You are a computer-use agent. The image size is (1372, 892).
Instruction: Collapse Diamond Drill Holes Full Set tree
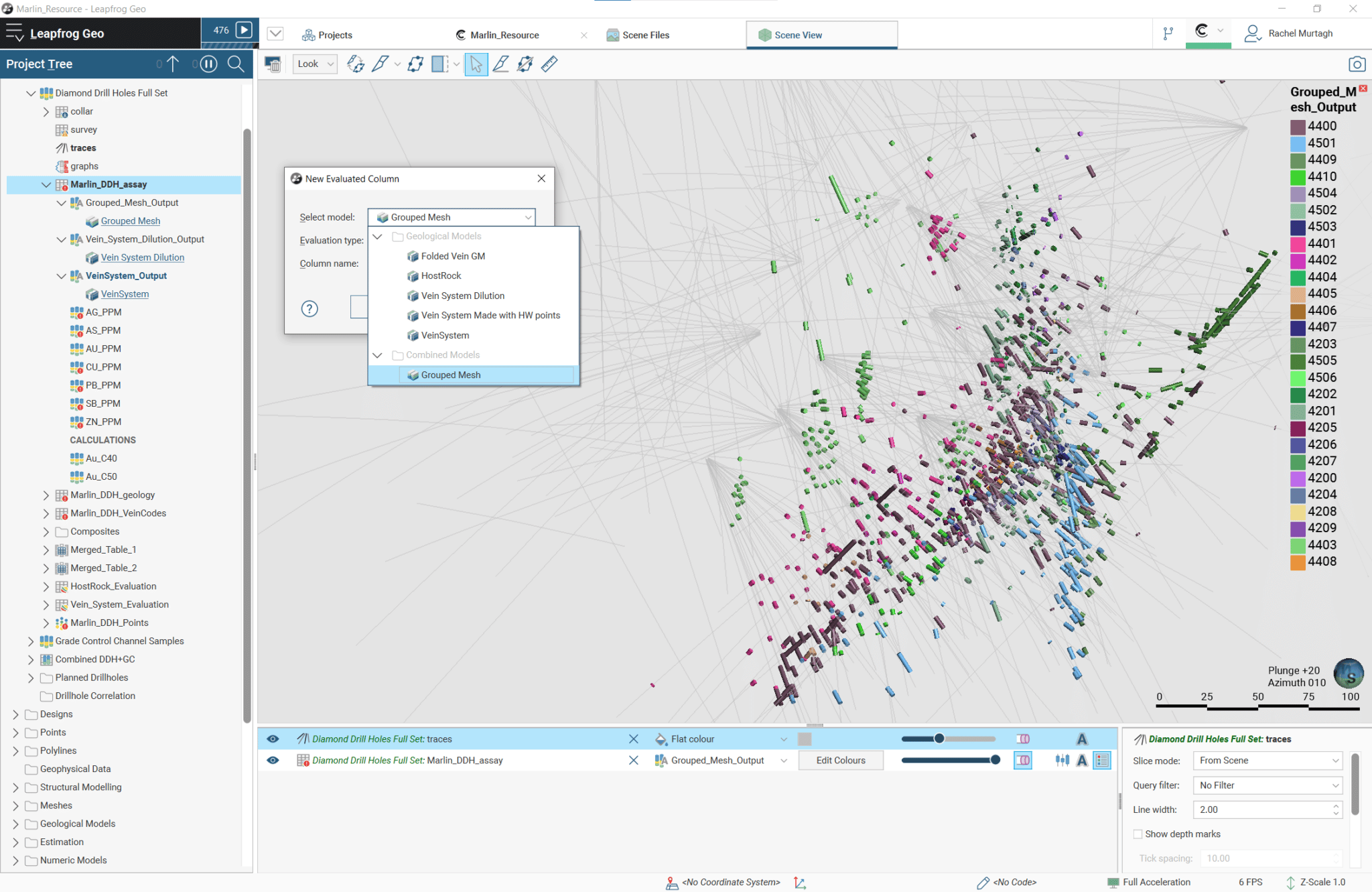(31, 93)
